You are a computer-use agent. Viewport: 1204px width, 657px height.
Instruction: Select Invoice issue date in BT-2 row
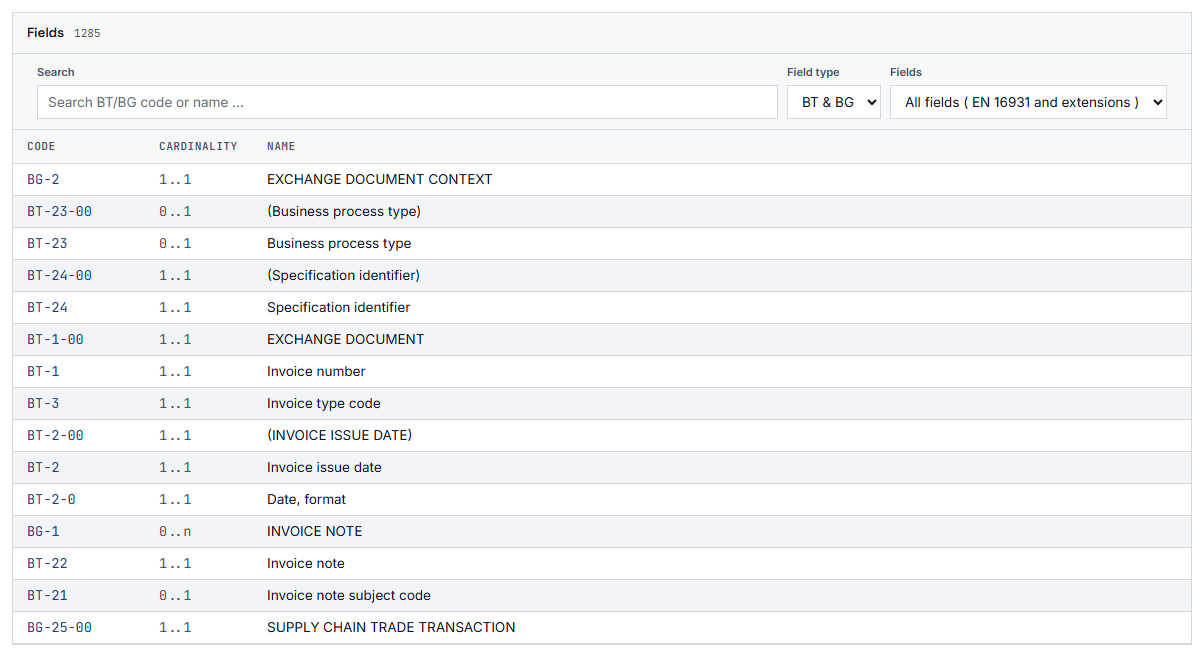(x=324, y=467)
